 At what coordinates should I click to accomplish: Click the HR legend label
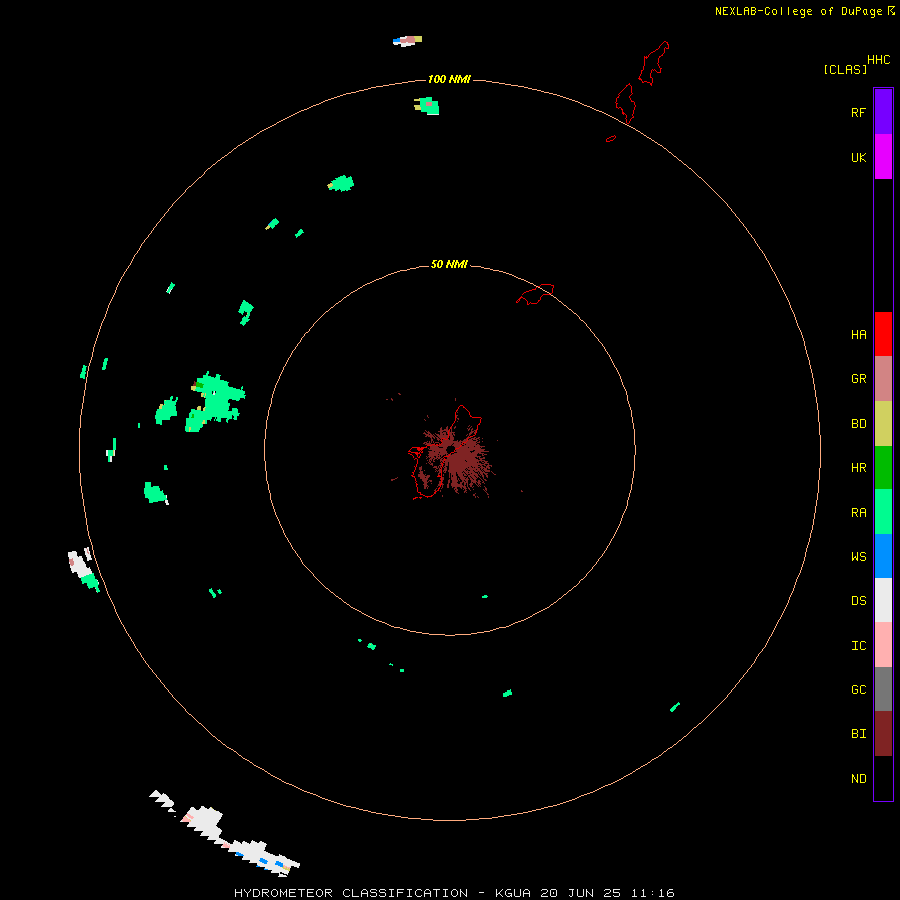(858, 468)
